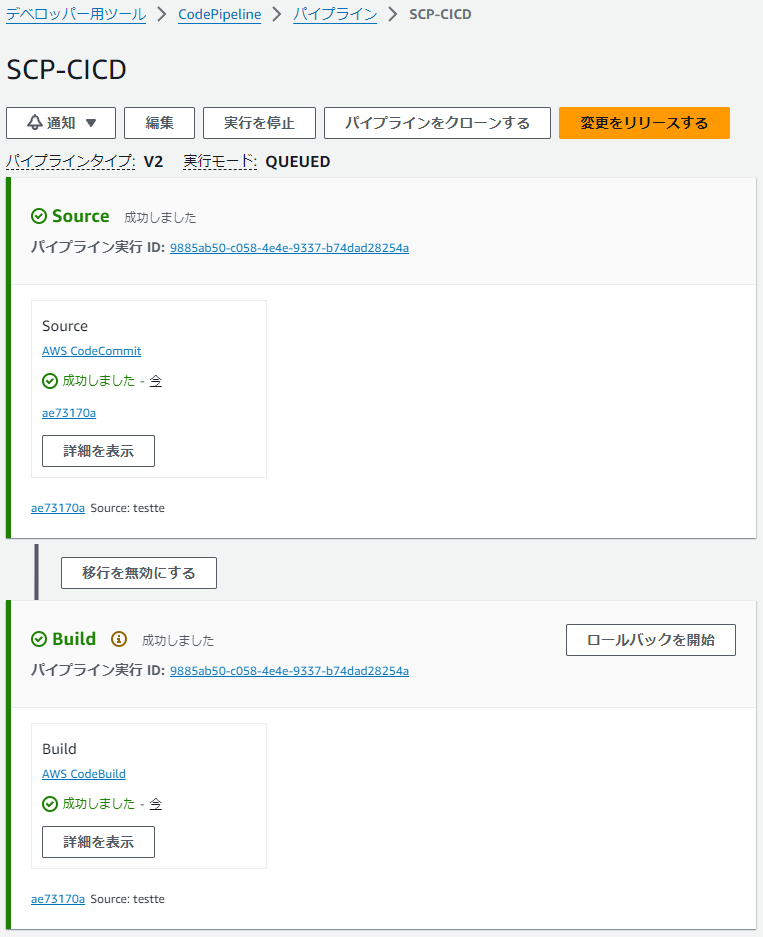763x937 pixels.
Task: Click the V2 pipeline type value
Action: pyautogui.click(x=154, y=162)
